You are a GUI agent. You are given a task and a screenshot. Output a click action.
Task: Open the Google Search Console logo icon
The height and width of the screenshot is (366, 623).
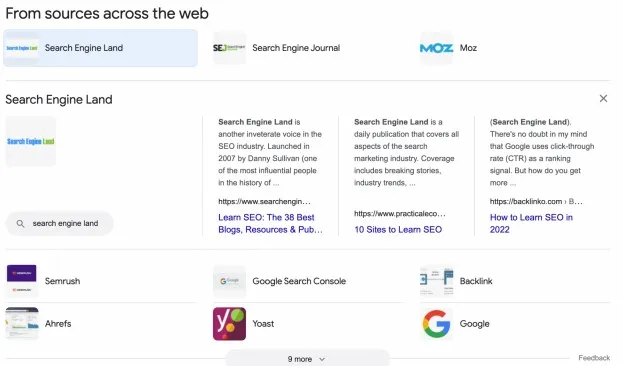click(229, 281)
